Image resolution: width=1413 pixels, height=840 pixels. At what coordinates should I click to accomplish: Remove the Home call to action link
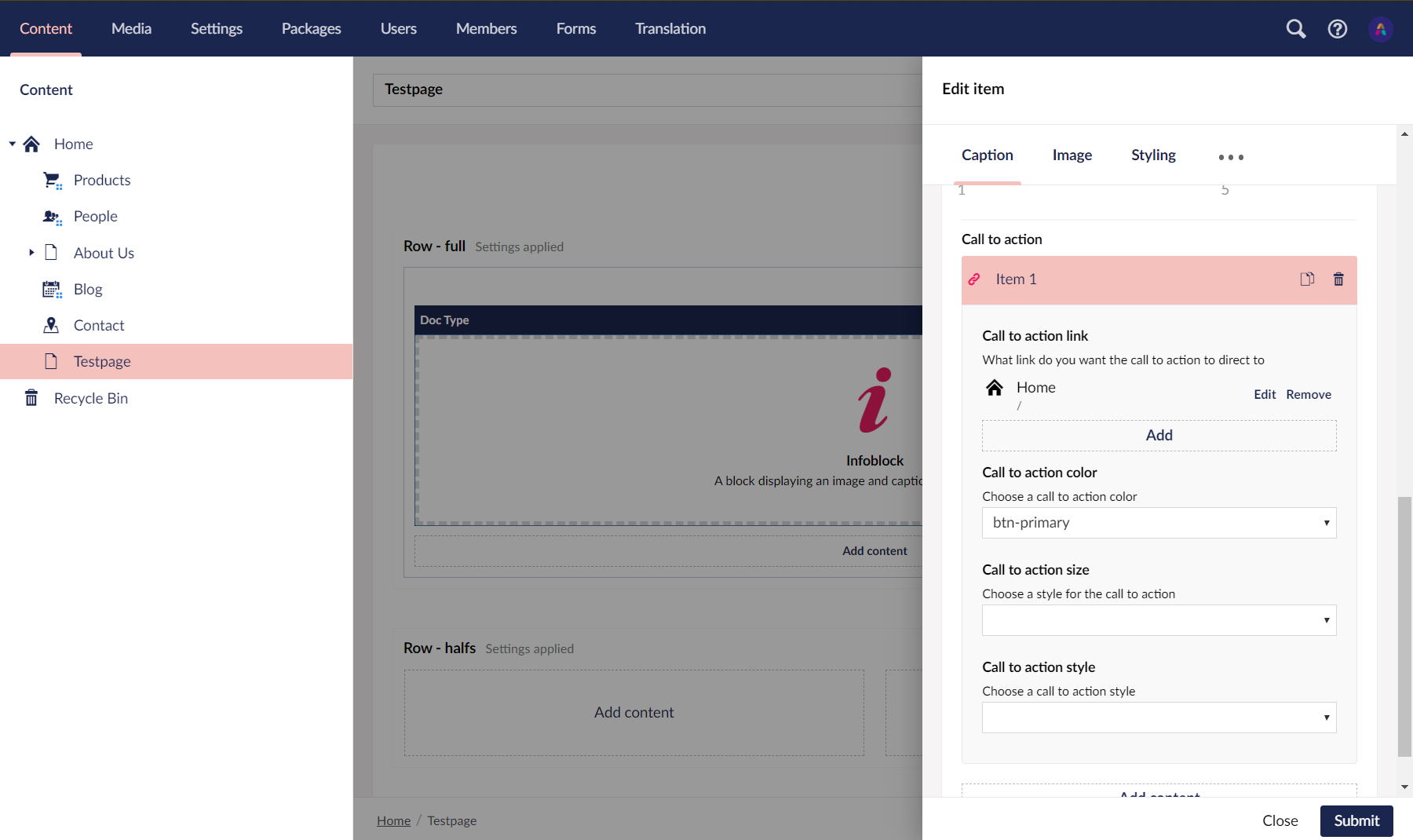coord(1308,394)
